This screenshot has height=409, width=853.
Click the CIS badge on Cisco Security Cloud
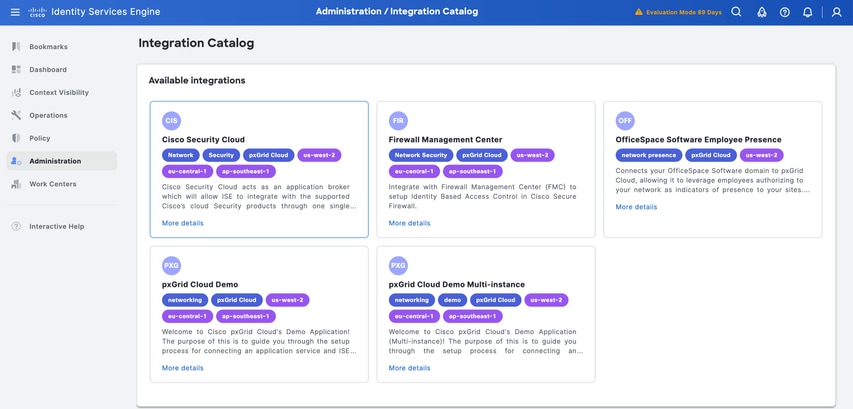(171, 121)
